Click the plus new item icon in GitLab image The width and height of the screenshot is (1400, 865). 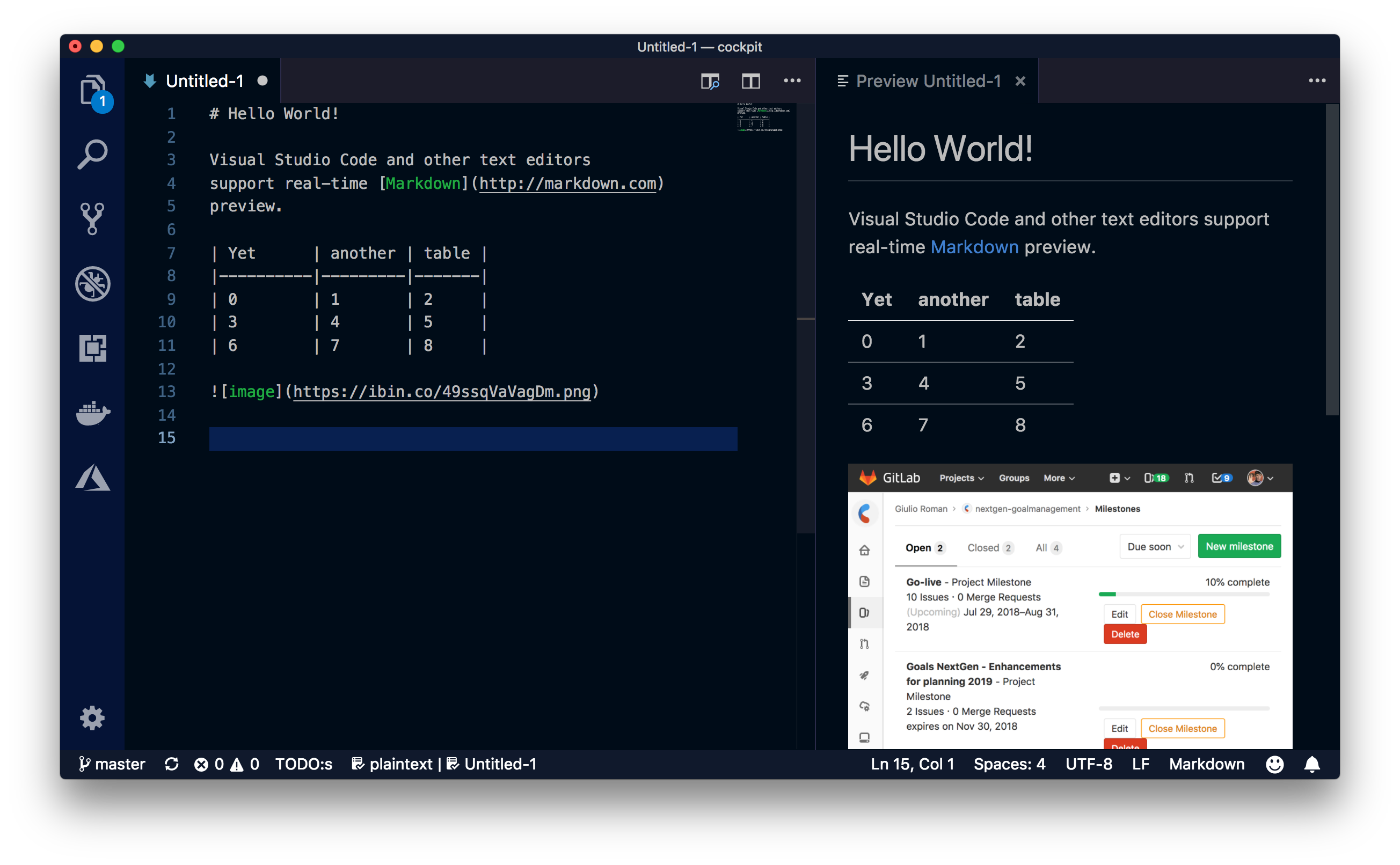1120,478
